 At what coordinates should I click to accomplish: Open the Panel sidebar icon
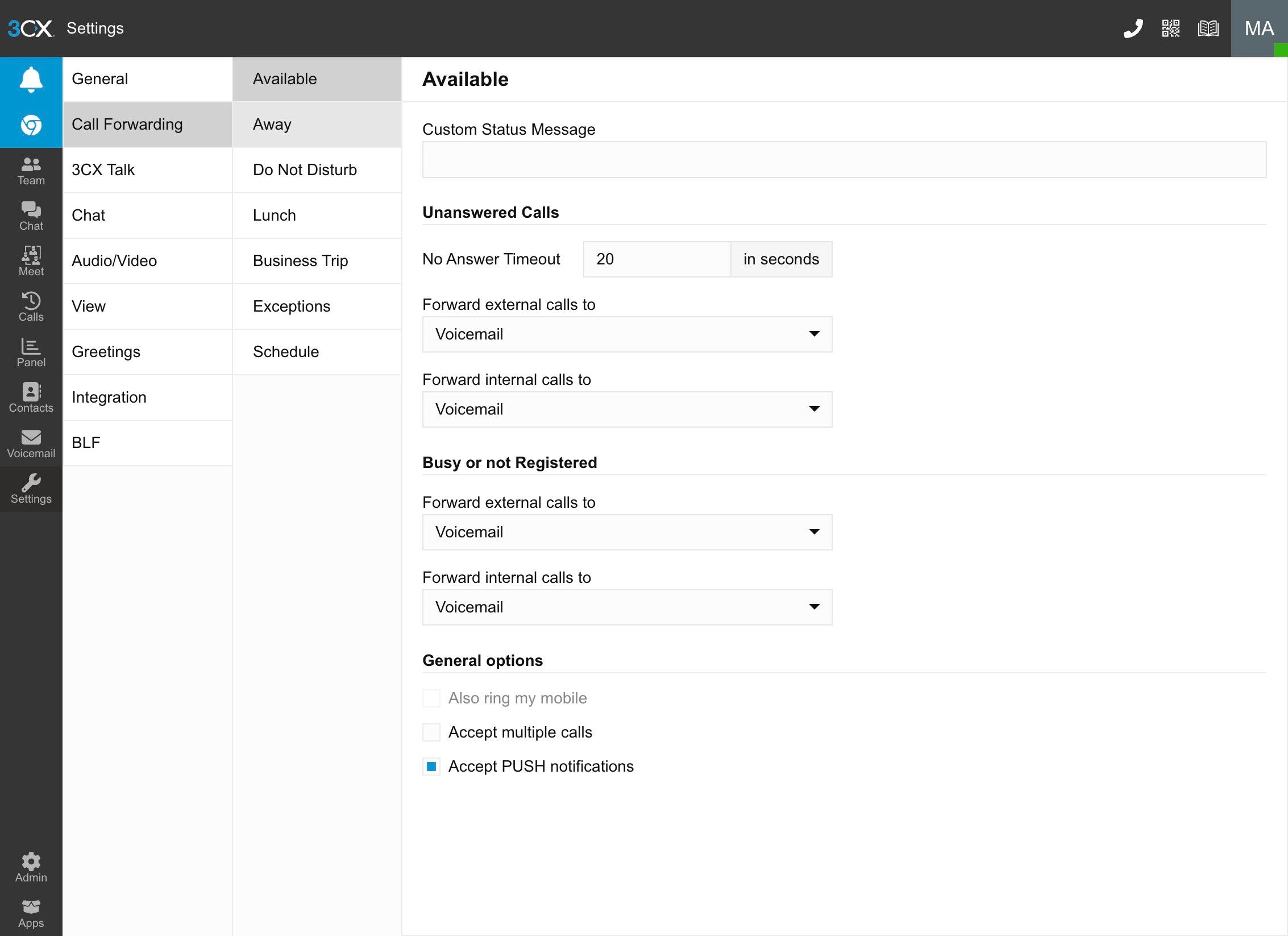point(31,352)
